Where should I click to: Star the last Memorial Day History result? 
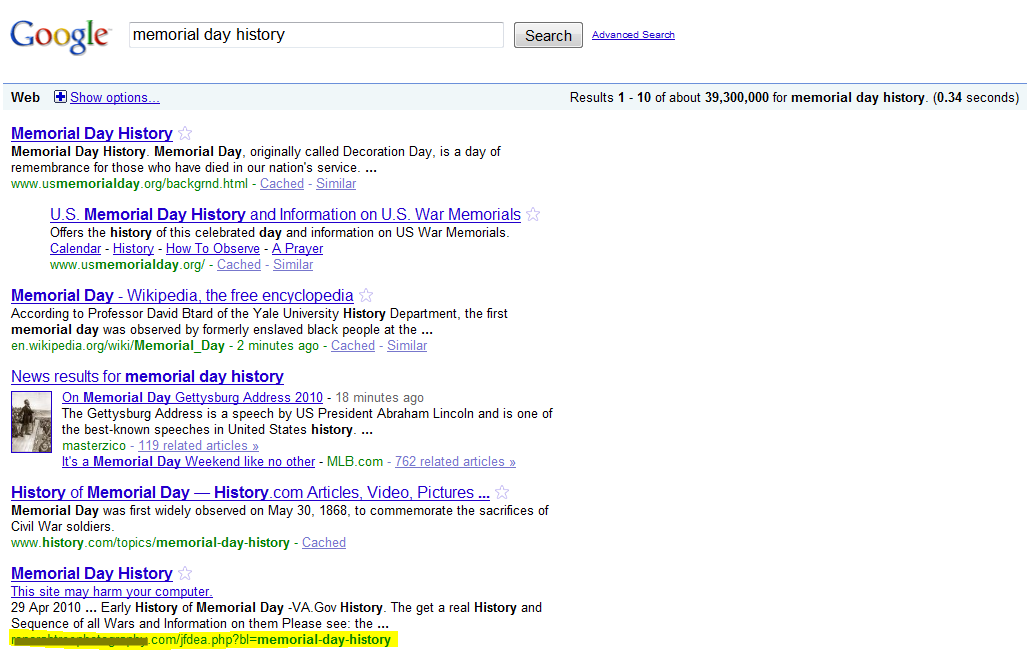click(x=185, y=573)
